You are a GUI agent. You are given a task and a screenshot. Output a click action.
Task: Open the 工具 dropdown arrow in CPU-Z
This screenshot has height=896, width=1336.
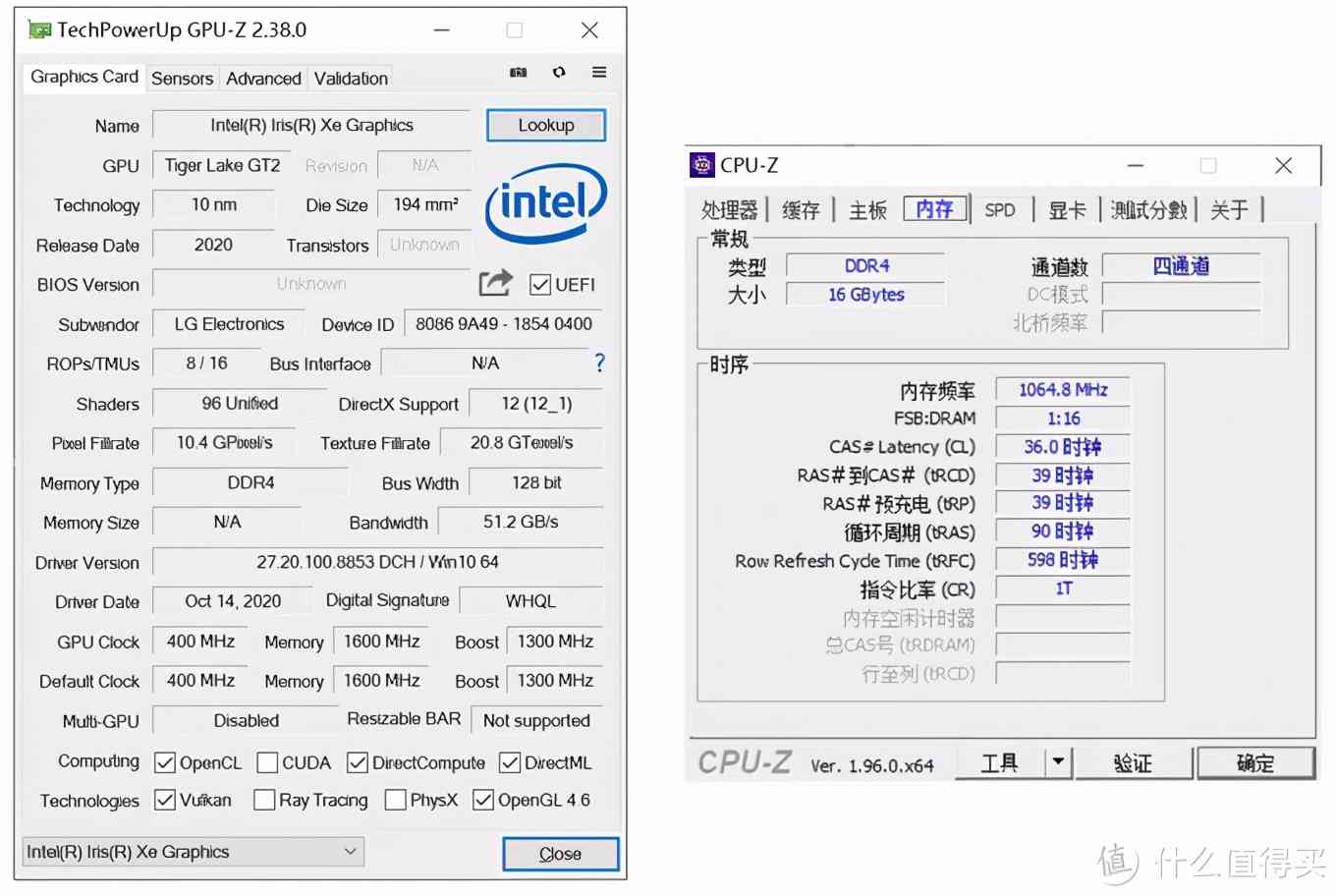point(1059,762)
